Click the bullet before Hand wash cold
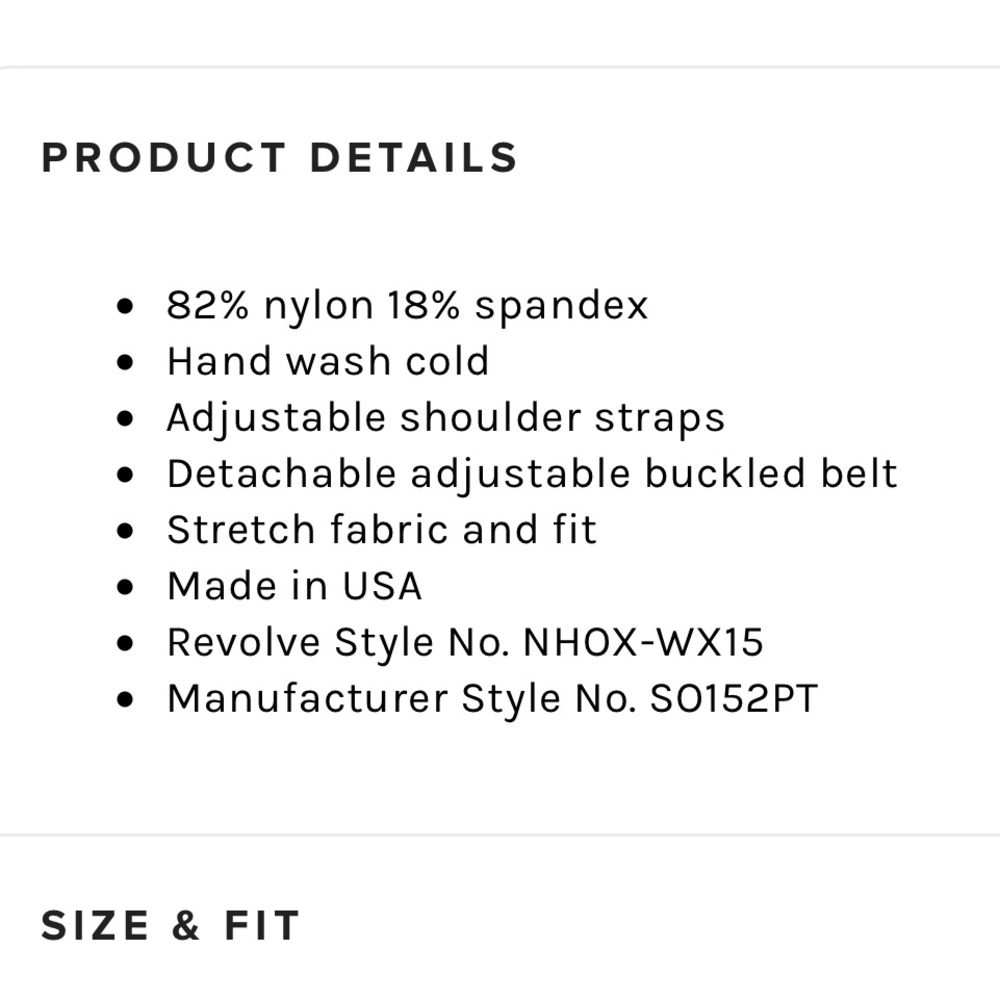Viewport: 1000px width, 1000px height. 126,362
